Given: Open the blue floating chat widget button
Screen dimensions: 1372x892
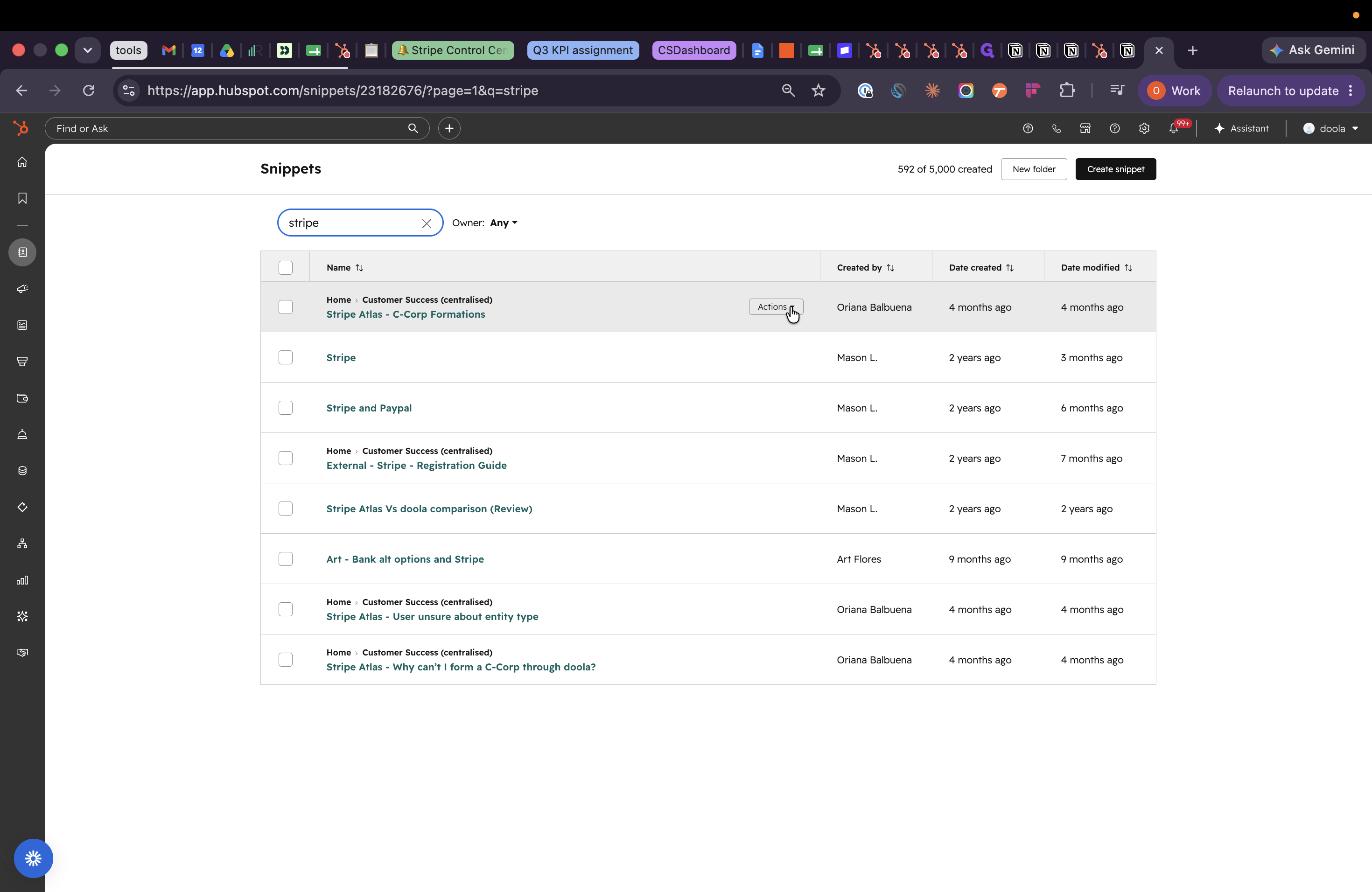Looking at the screenshot, I should (34, 858).
